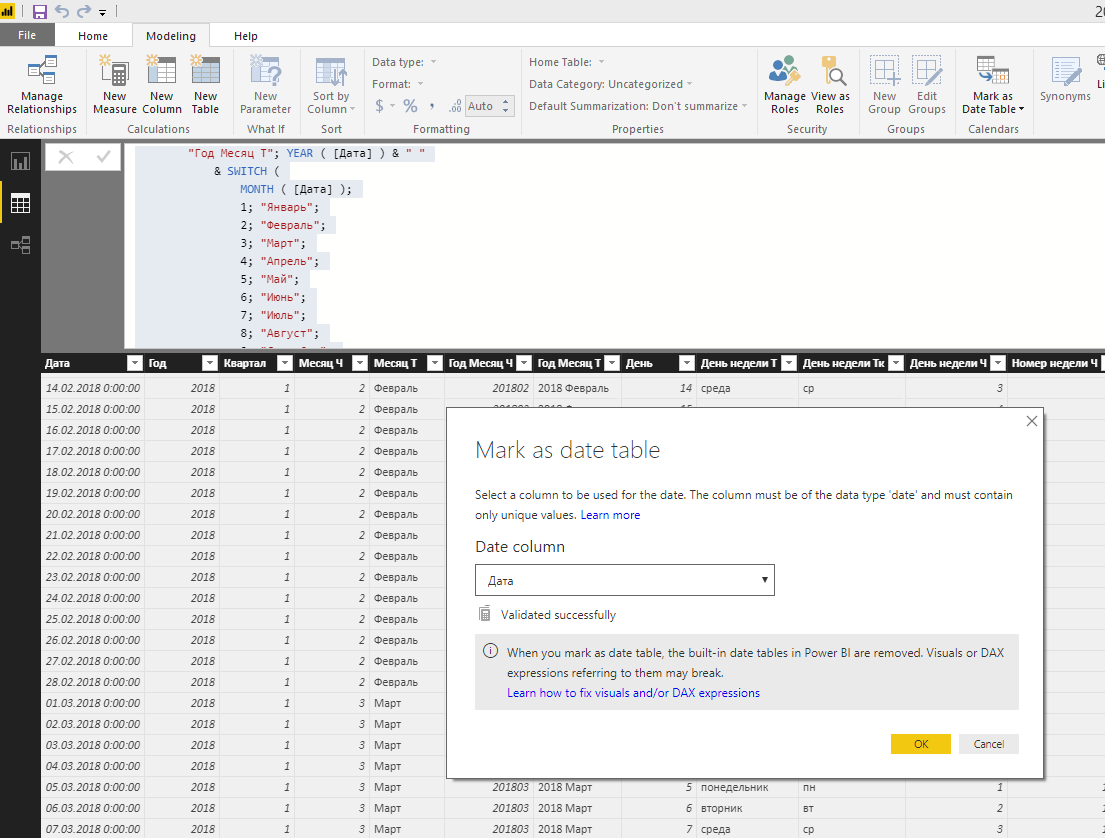
Task: Create a New Table
Action: click(x=205, y=85)
